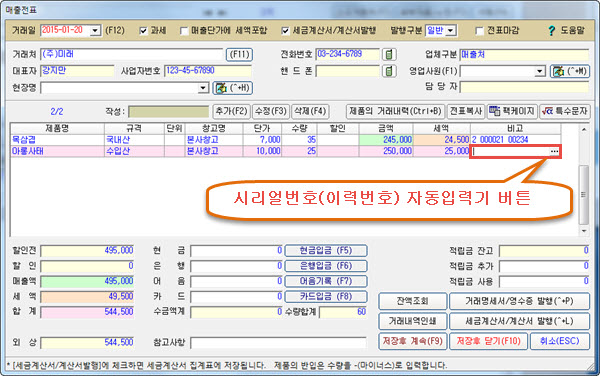Click 전표복사 button
Image resolution: width=600 pixels, height=376 pixels.
pyautogui.click(x=466, y=111)
